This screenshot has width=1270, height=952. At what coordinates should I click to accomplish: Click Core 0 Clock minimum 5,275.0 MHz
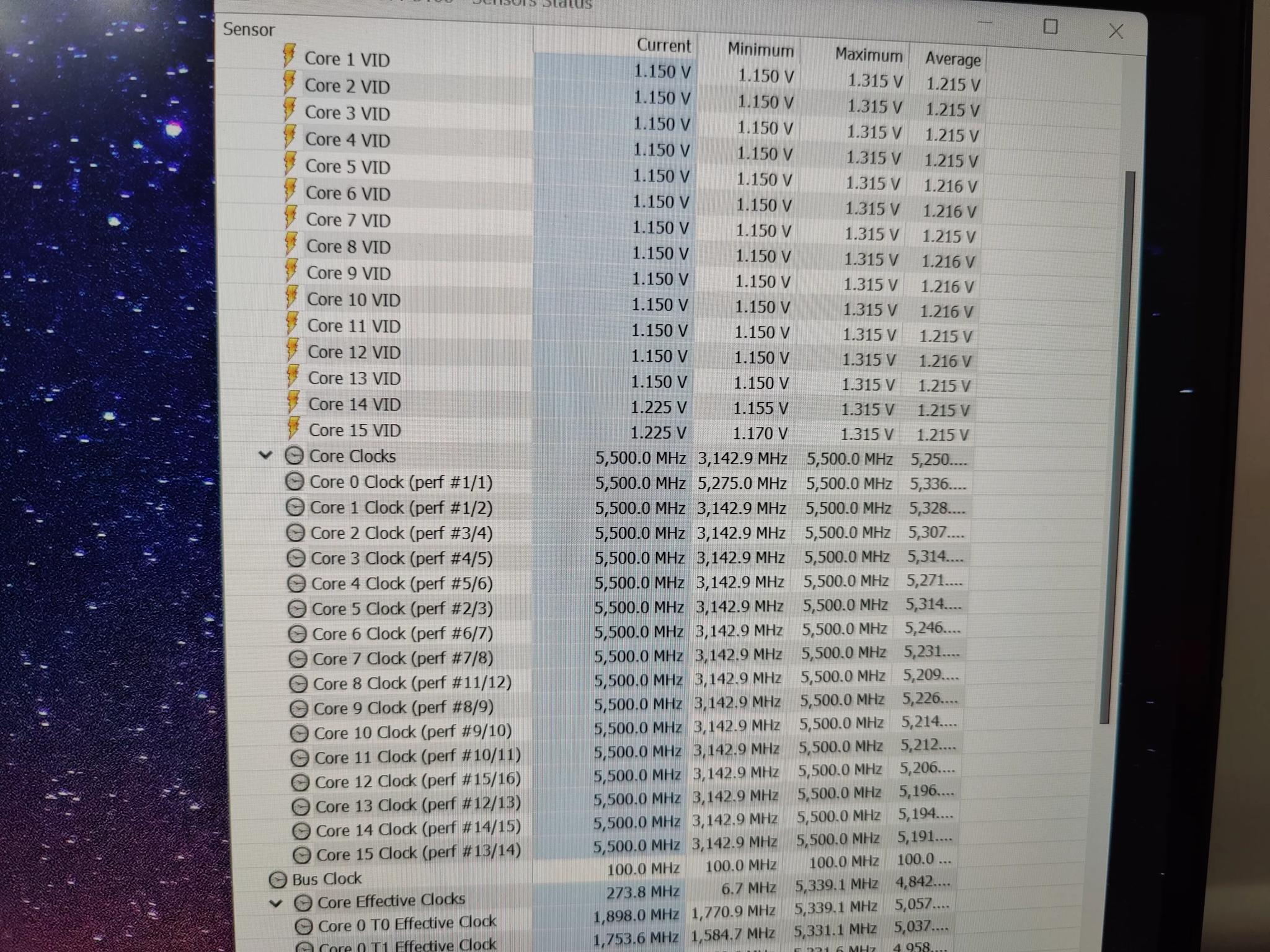(x=742, y=483)
